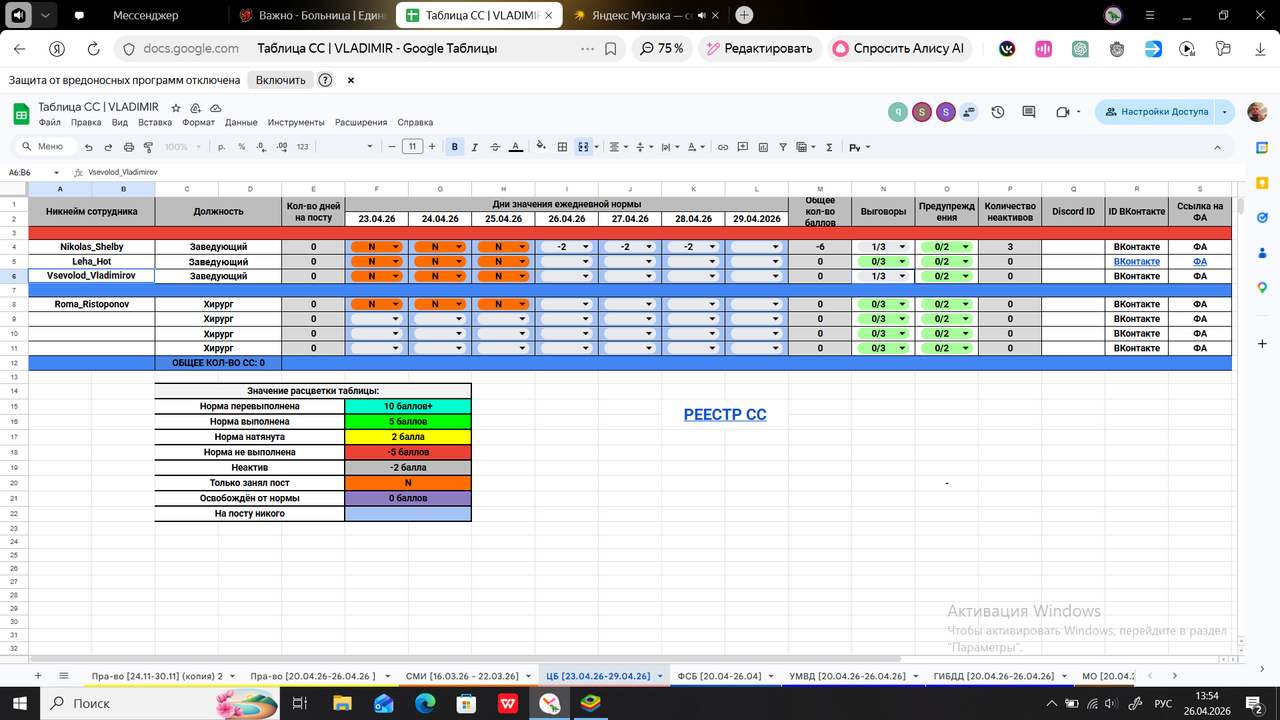The image size is (1280, 720).
Task: Open the borders tool in the toolbar
Action: click(x=562, y=147)
